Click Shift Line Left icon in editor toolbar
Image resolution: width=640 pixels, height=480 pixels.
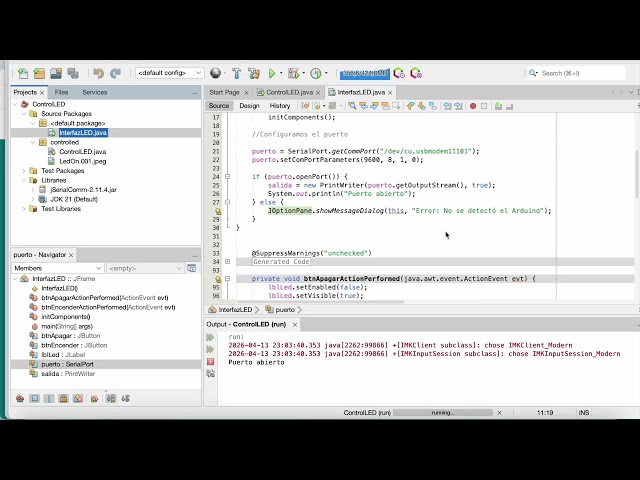(447, 106)
